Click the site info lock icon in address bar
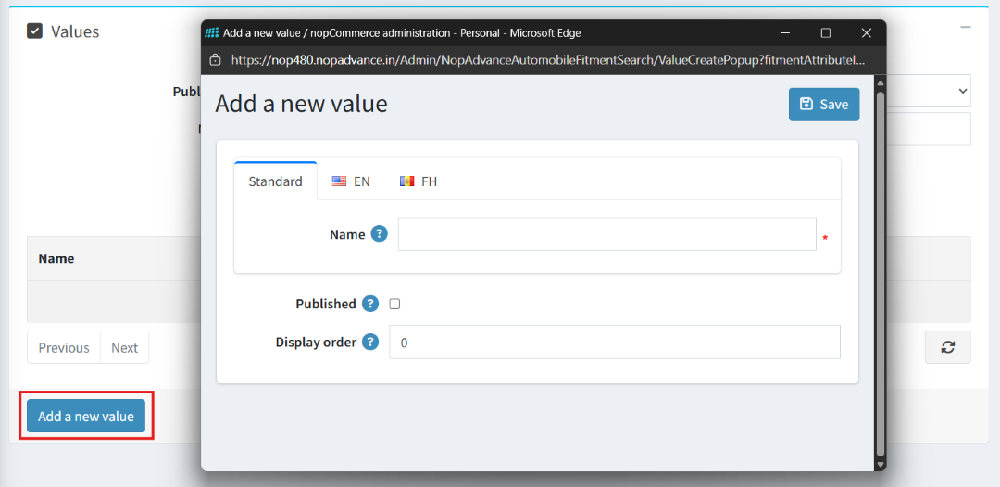 tap(216, 59)
